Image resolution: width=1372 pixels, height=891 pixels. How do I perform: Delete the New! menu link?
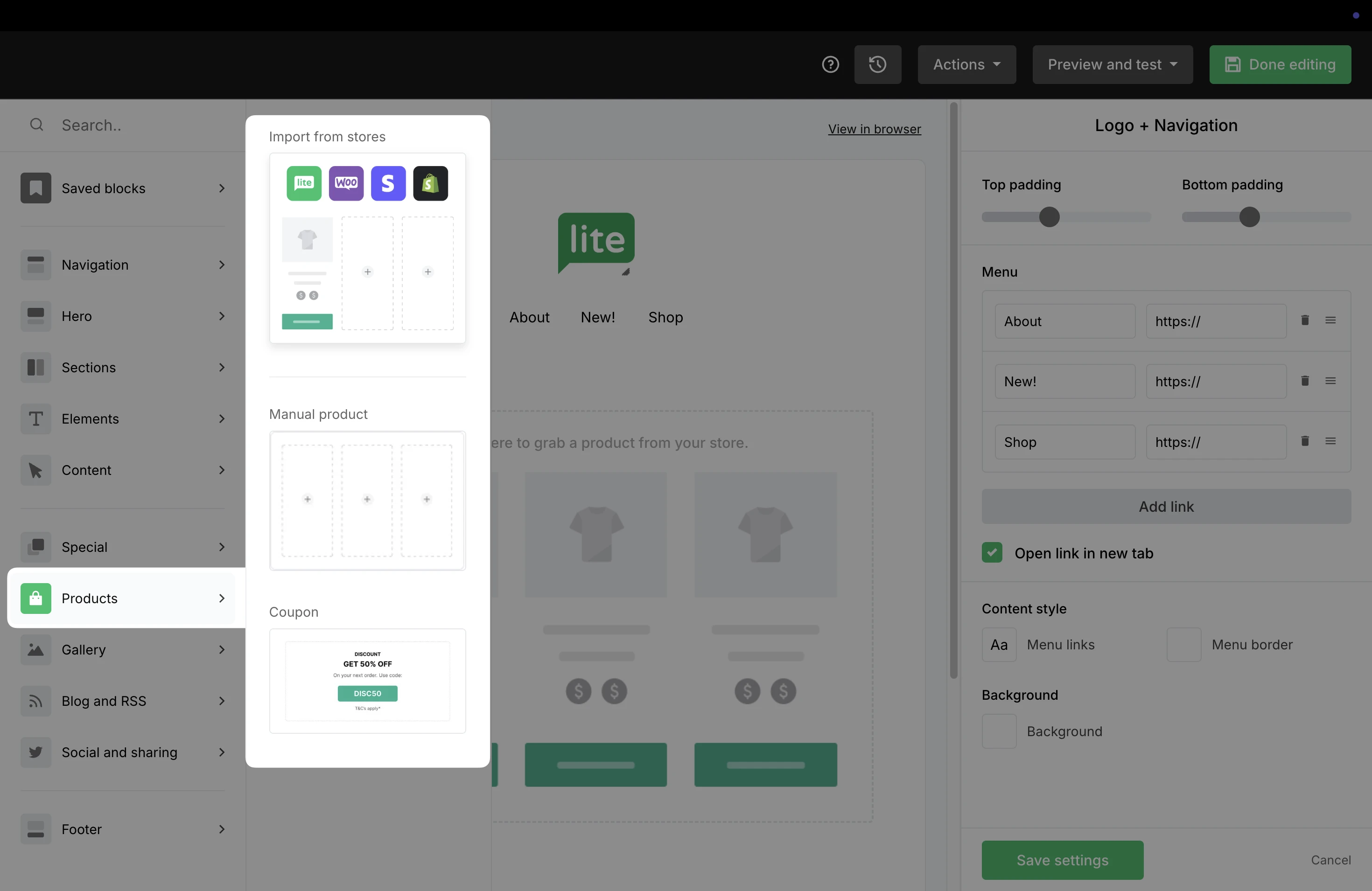point(1304,381)
